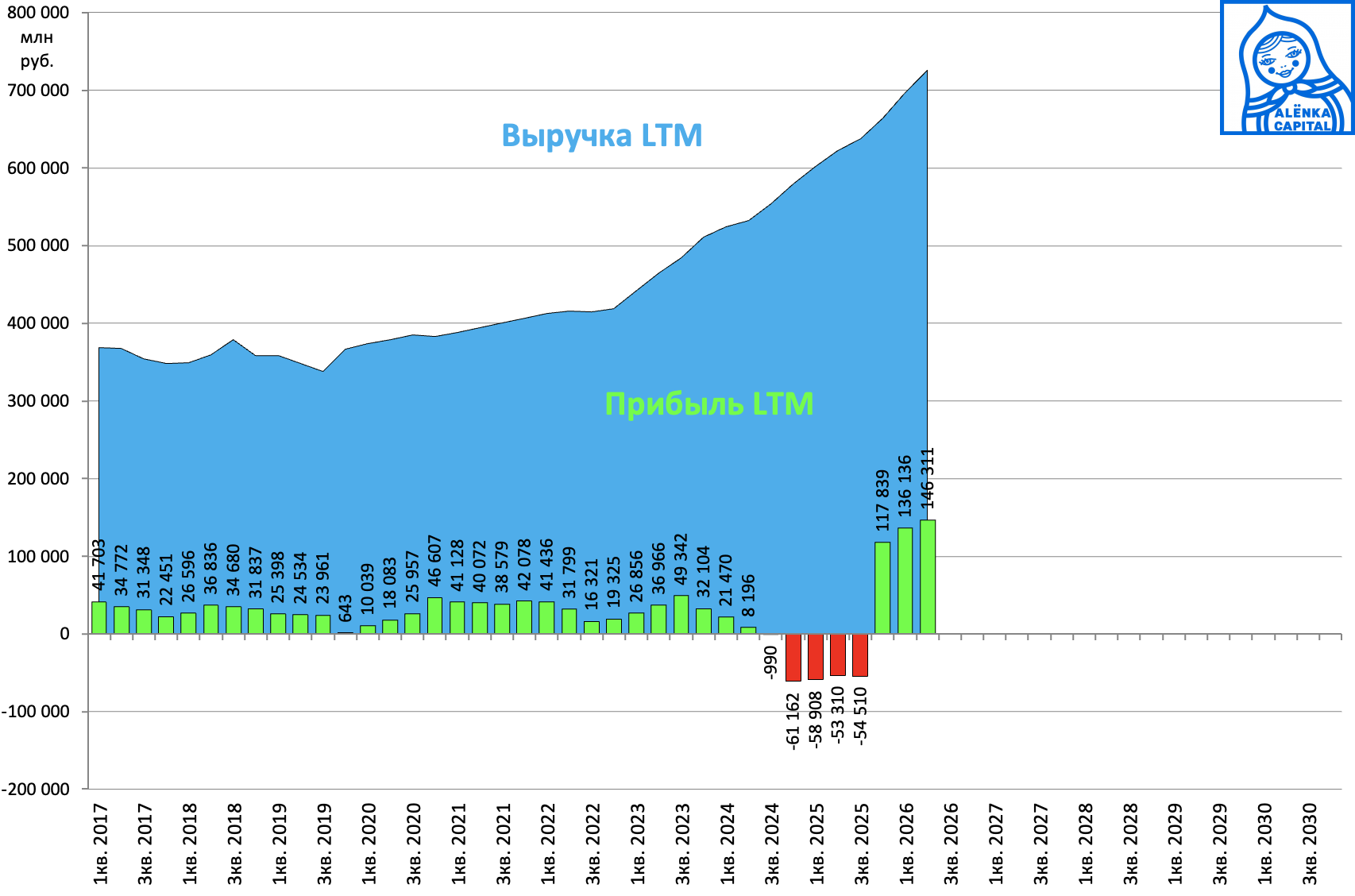
Task: Click the data label 42 078
Action: coord(524,565)
